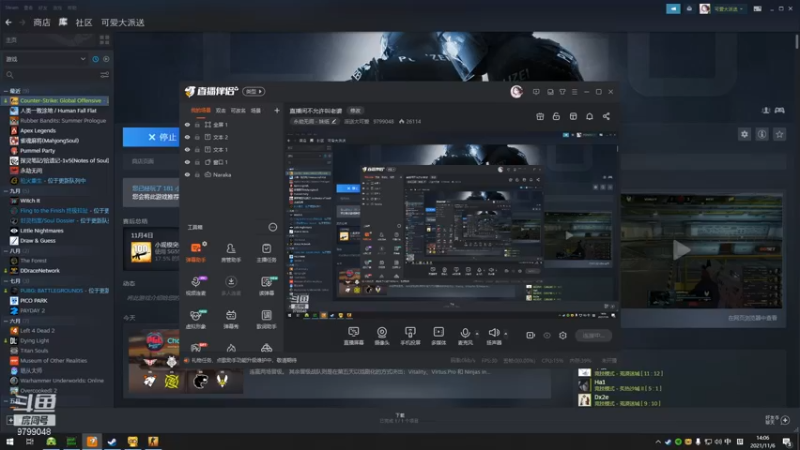
Task: Open the 主播任务 tool icon
Action: point(266,252)
